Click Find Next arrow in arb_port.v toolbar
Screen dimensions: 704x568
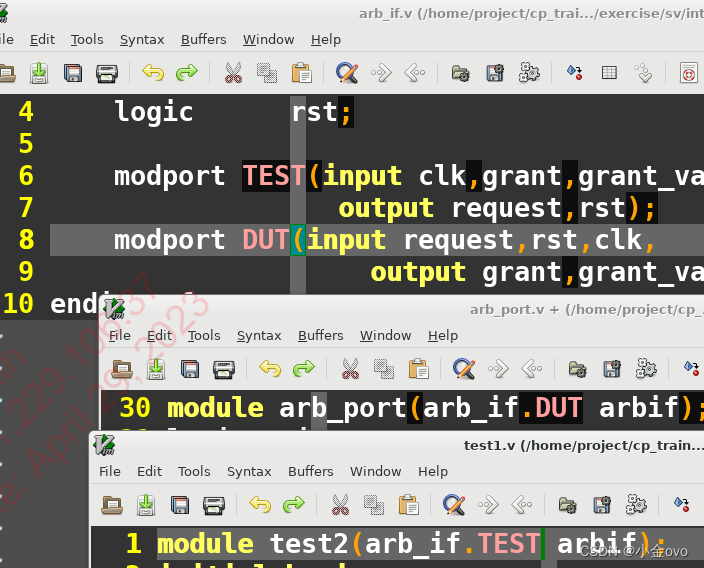coord(498,369)
